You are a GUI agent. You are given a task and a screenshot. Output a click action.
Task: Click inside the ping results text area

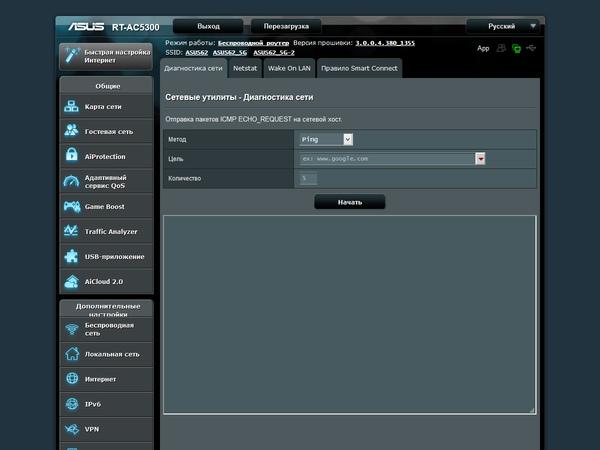[x=349, y=315]
